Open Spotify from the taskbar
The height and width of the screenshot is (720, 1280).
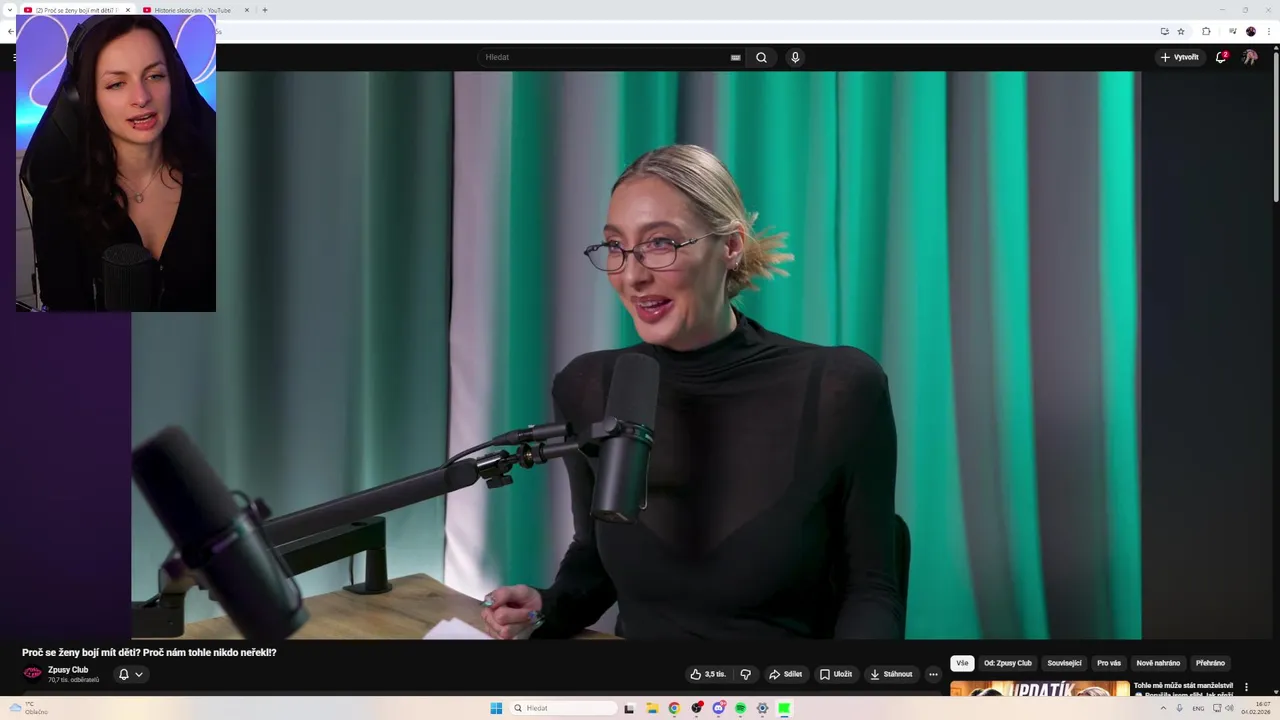click(740, 708)
